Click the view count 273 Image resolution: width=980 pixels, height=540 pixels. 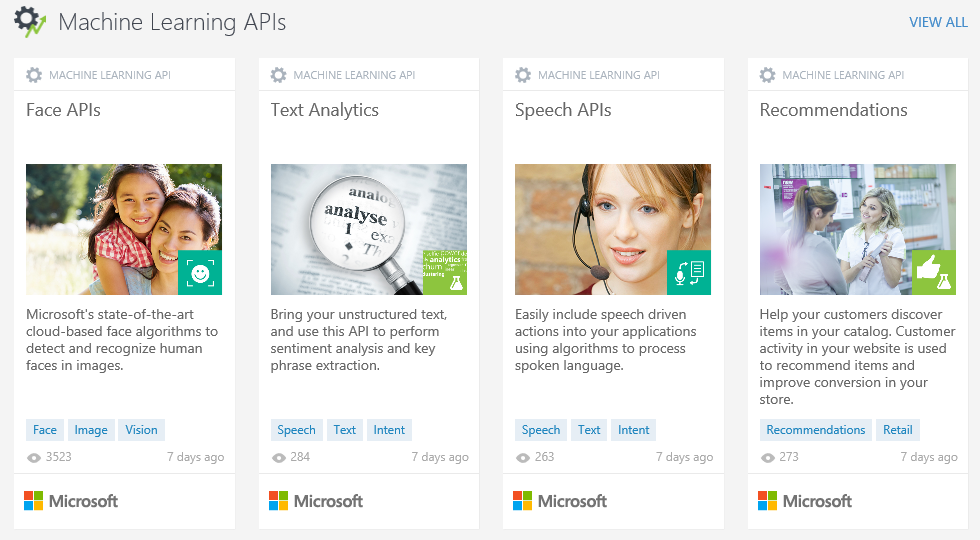click(x=789, y=457)
